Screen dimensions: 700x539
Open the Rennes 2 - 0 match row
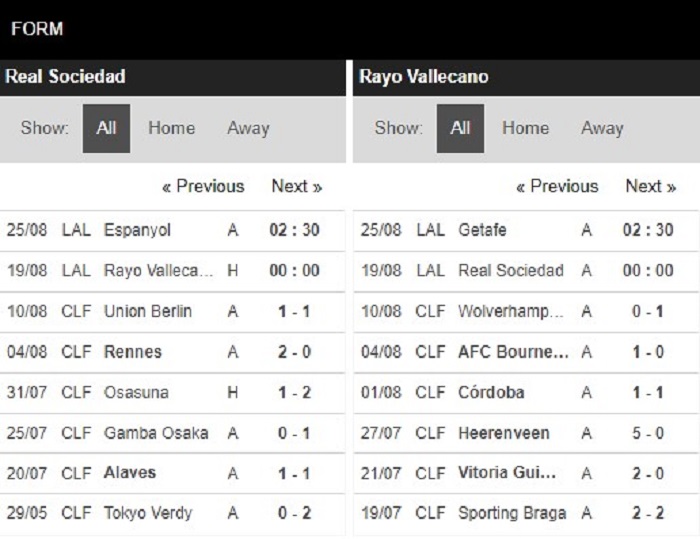(x=172, y=352)
